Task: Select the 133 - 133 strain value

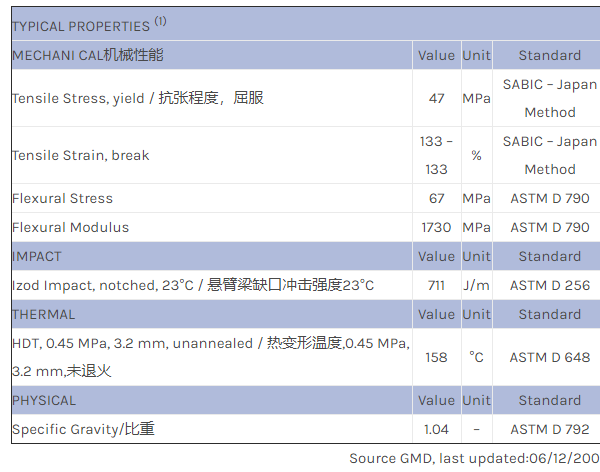Action: (436, 155)
